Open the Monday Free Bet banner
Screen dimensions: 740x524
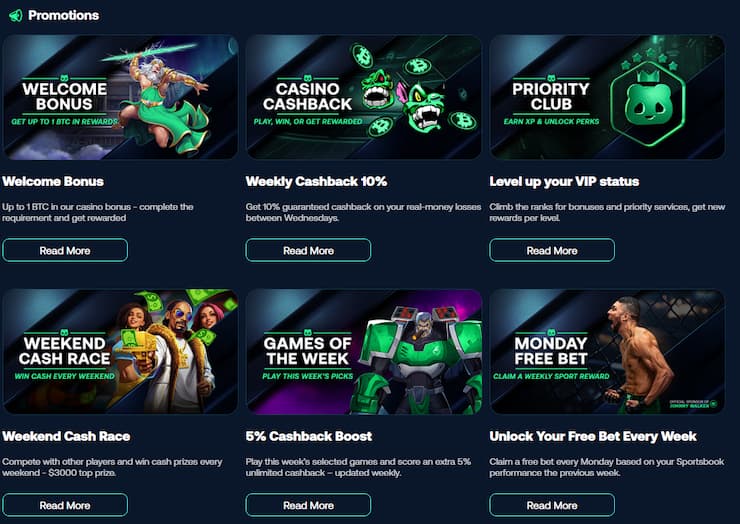click(x=607, y=352)
